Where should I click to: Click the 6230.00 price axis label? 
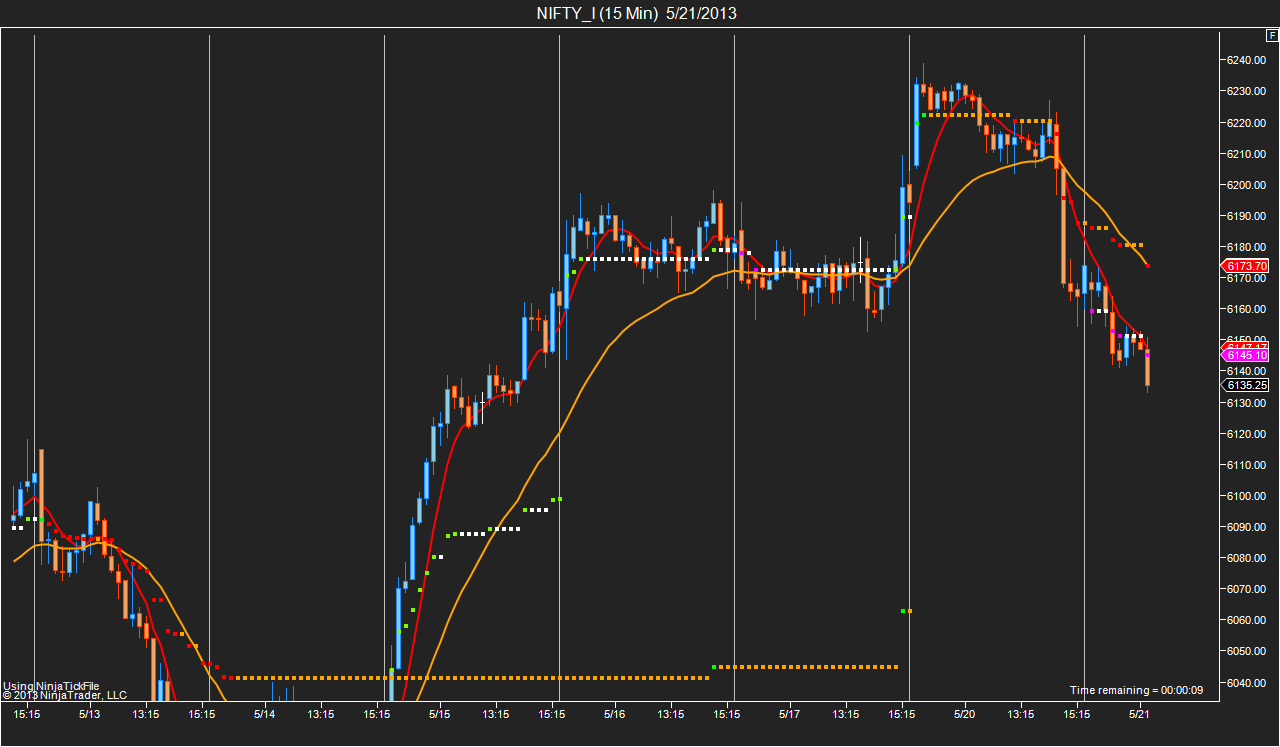coord(1249,91)
